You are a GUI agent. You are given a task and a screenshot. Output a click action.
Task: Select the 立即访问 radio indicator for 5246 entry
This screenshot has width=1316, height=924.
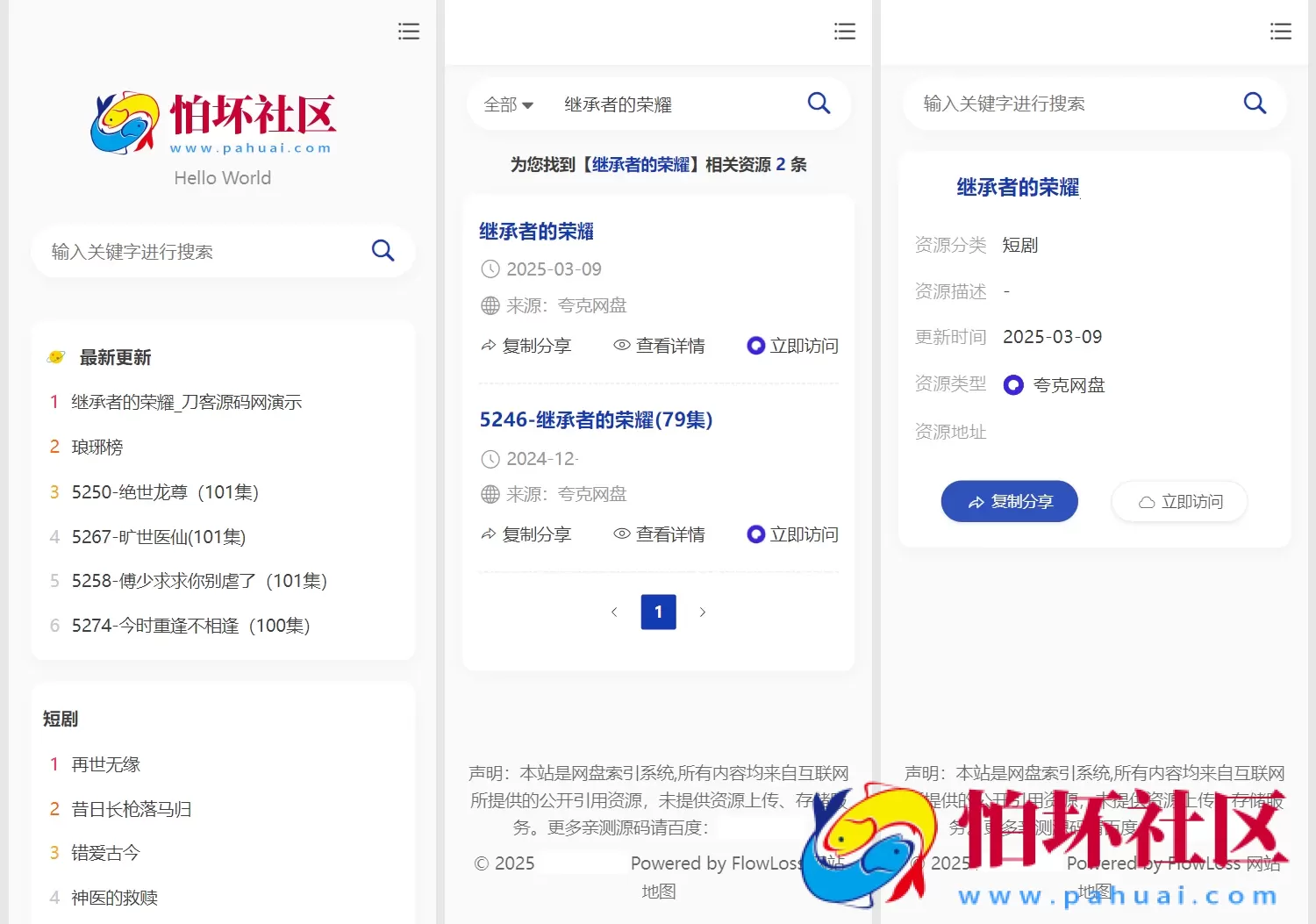pyautogui.click(x=755, y=534)
